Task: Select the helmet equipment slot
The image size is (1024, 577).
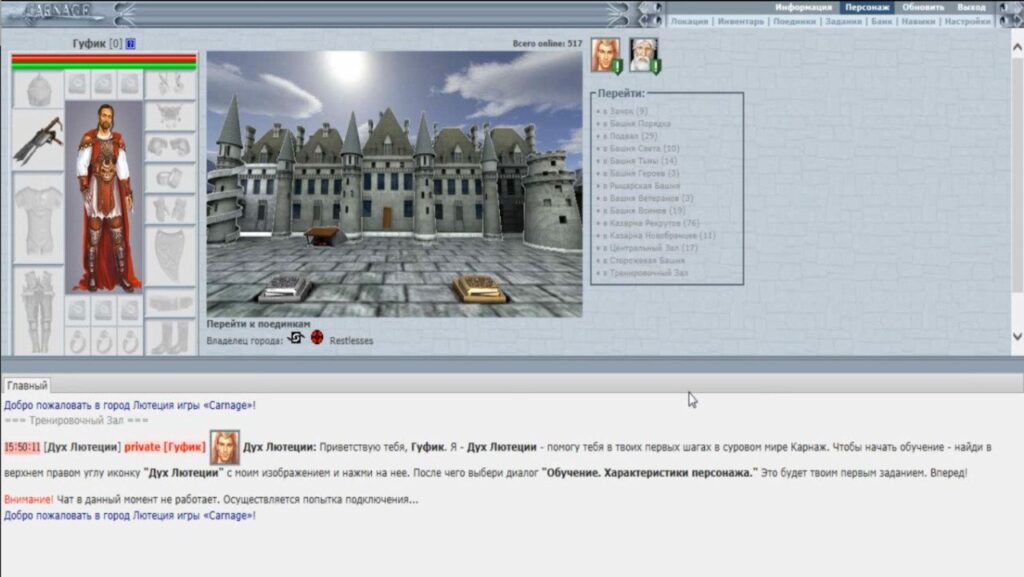Action: tap(39, 89)
